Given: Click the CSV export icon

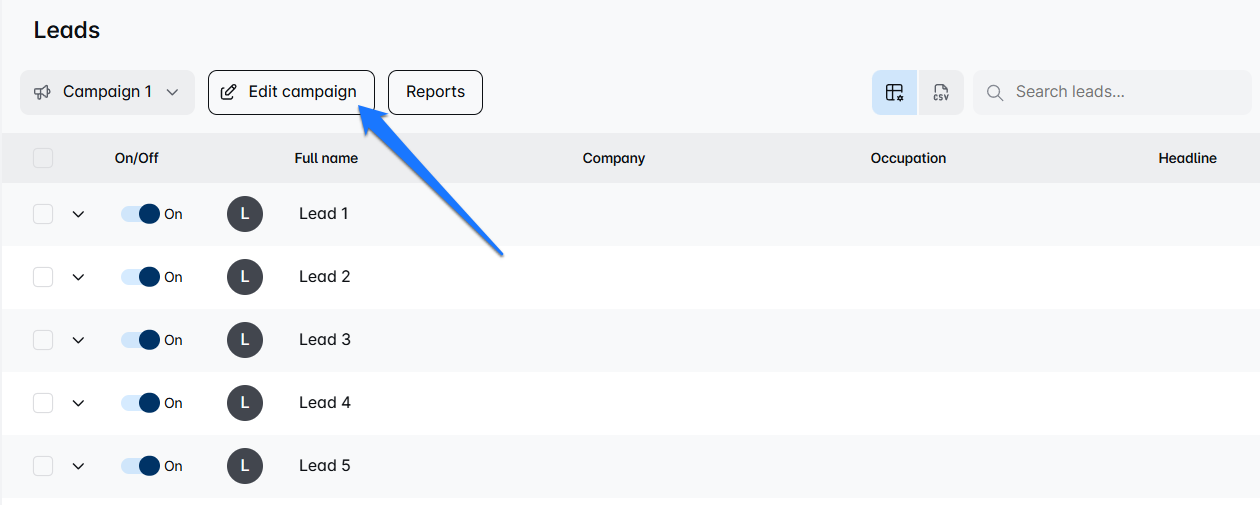Looking at the screenshot, I should (940, 93).
